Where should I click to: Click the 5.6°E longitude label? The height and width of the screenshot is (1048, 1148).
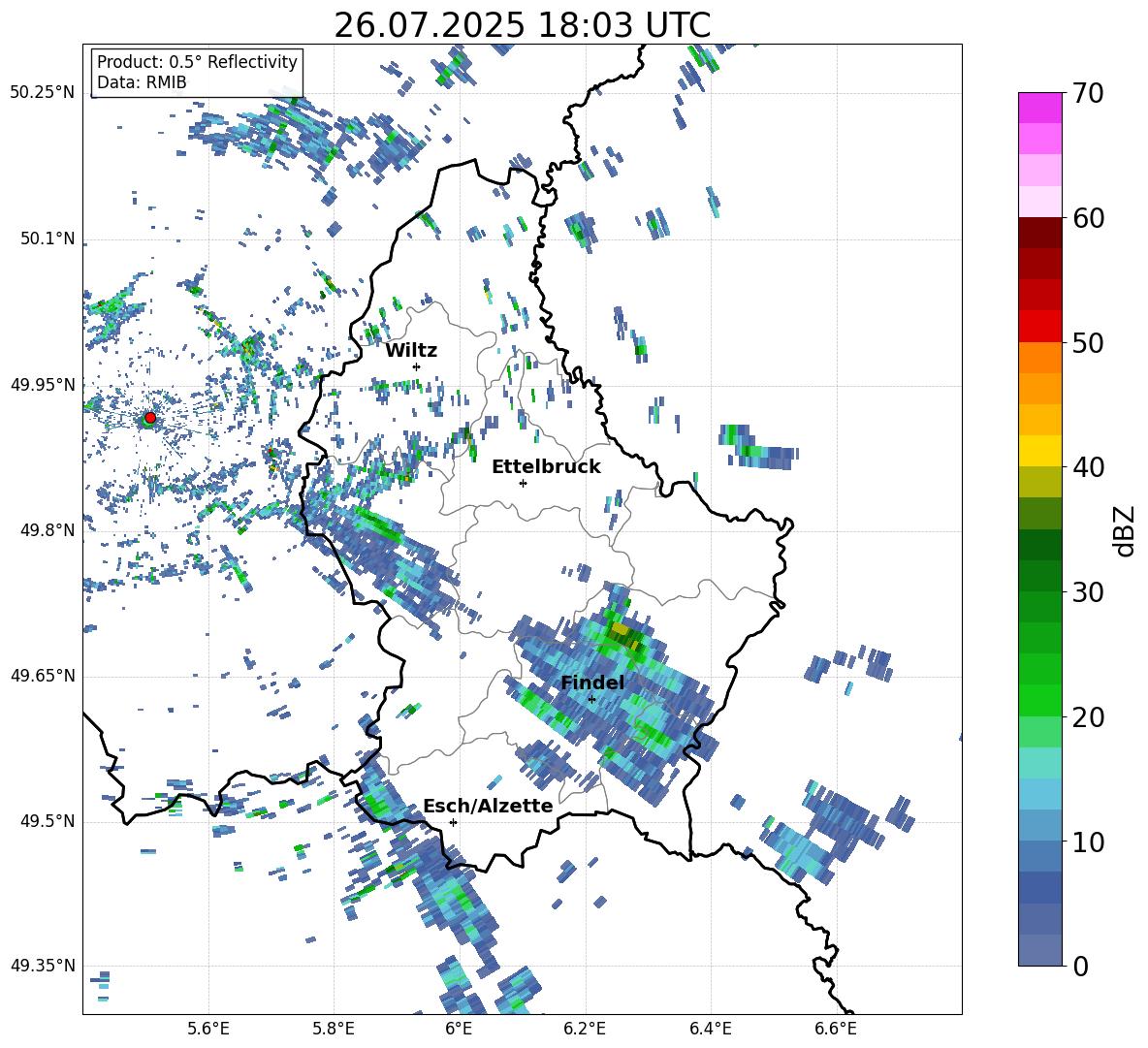point(208,1029)
